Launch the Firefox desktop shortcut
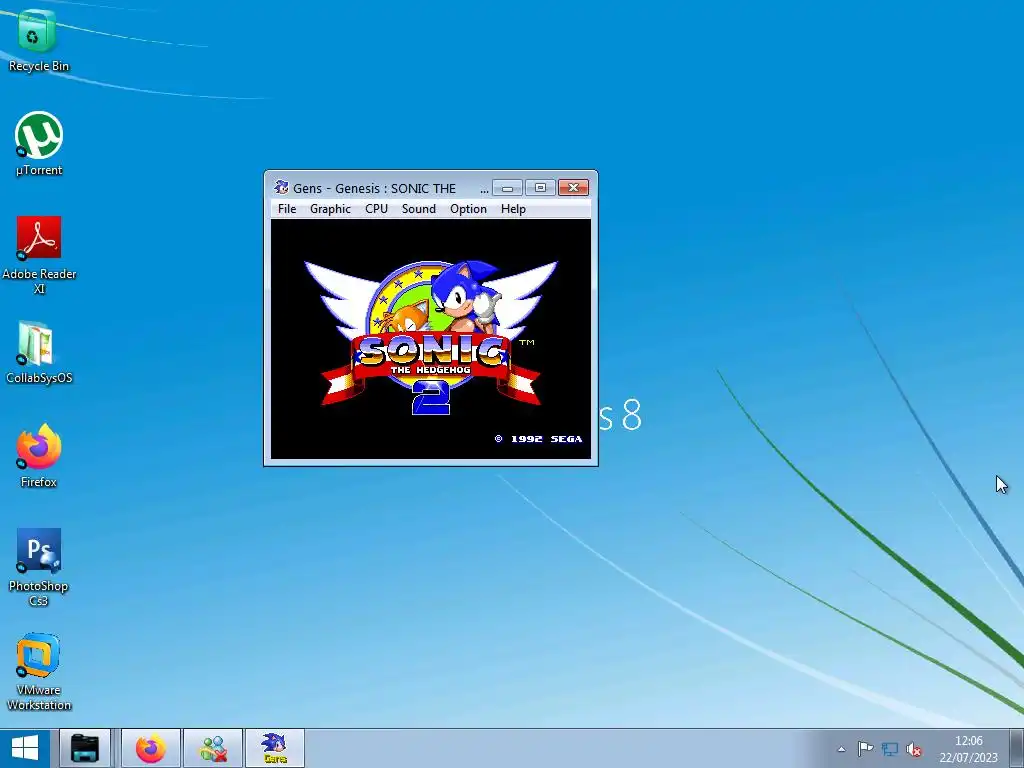This screenshot has width=1024, height=768. point(39,456)
